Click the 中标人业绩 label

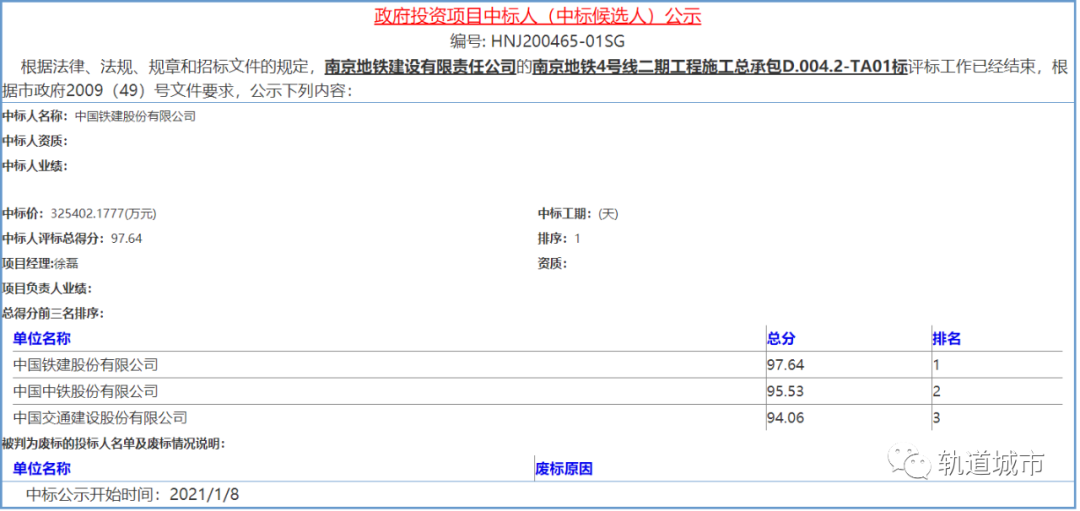(35, 166)
